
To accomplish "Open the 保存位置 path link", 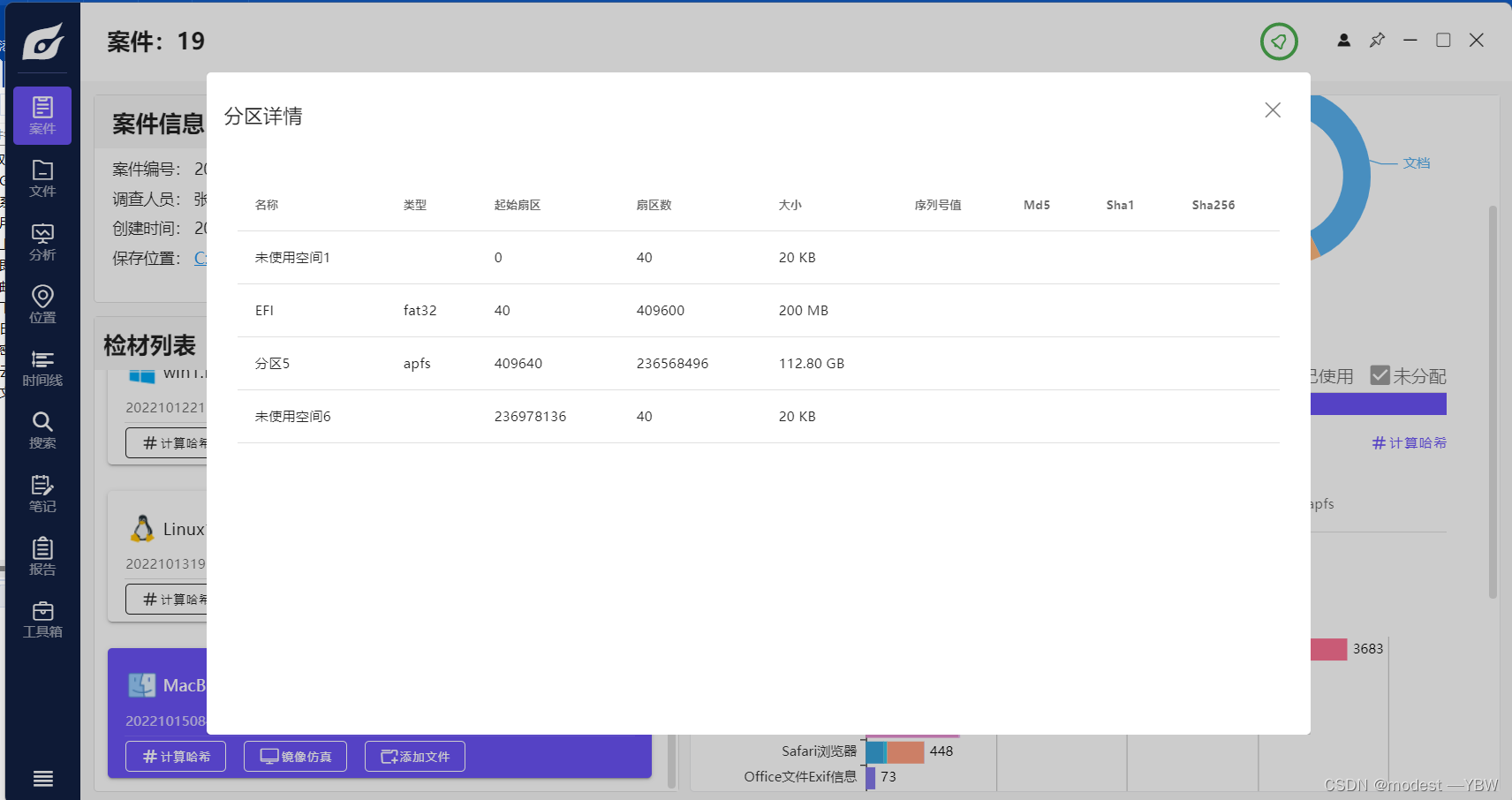I will 200,258.
